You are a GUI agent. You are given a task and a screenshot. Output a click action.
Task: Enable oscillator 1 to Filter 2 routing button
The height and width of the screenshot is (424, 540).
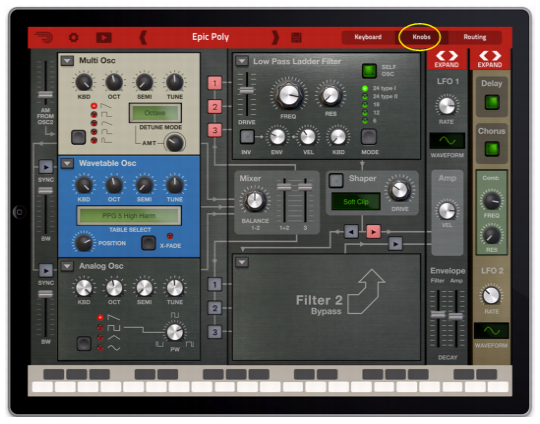pyautogui.click(x=215, y=285)
